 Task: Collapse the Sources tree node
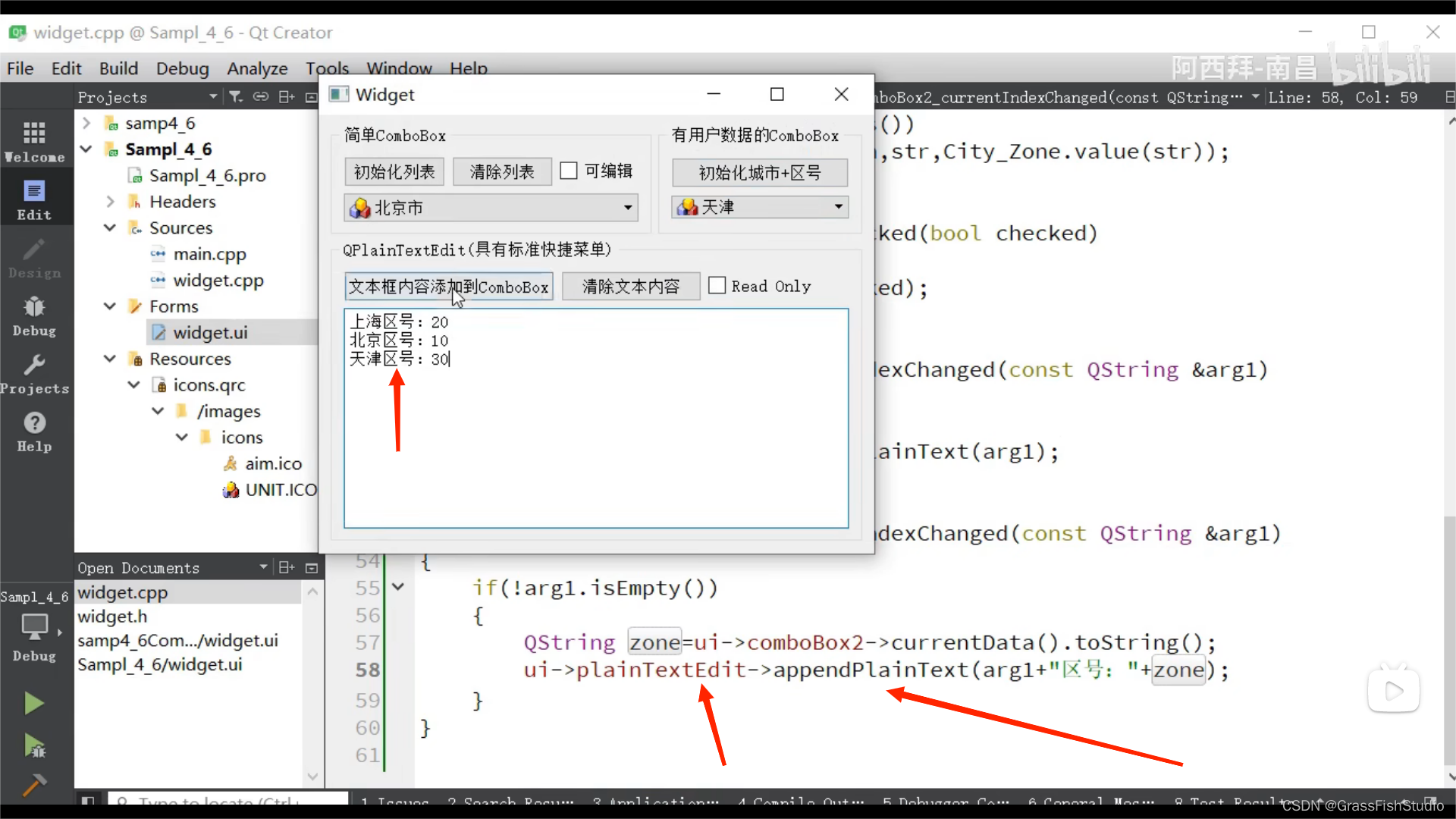[x=109, y=227]
